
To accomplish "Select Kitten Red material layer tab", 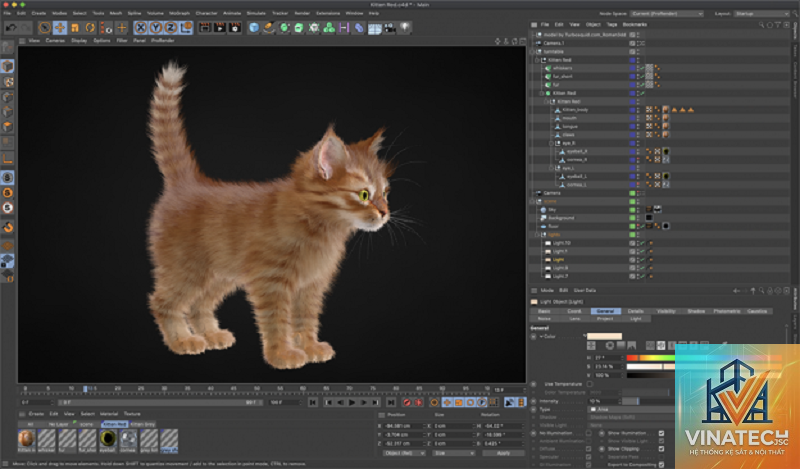I will [114, 424].
